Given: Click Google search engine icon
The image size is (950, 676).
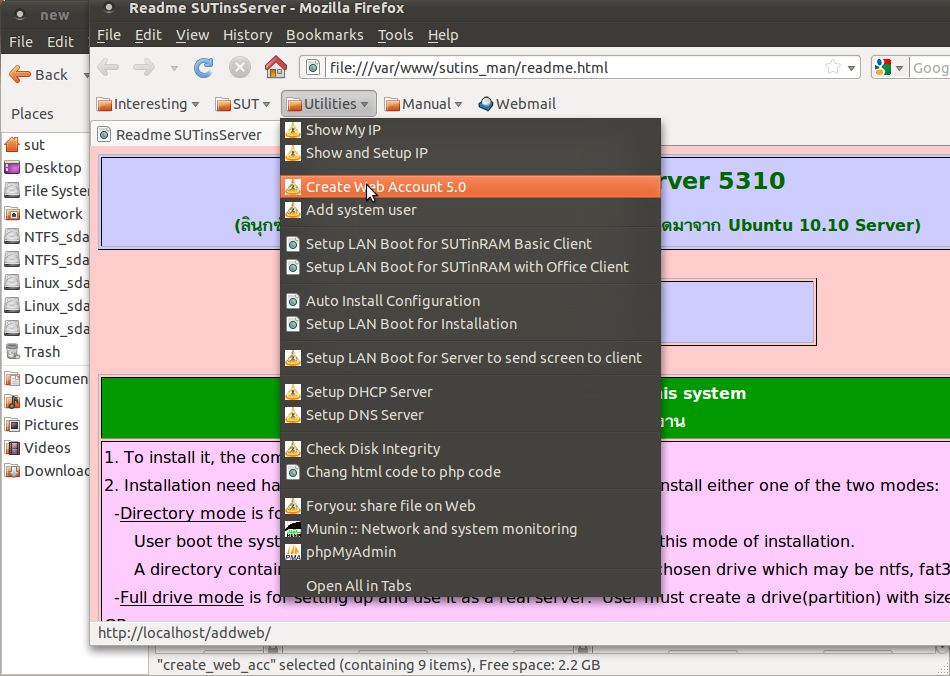Looking at the screenshot, I should (x=883, y=67).
